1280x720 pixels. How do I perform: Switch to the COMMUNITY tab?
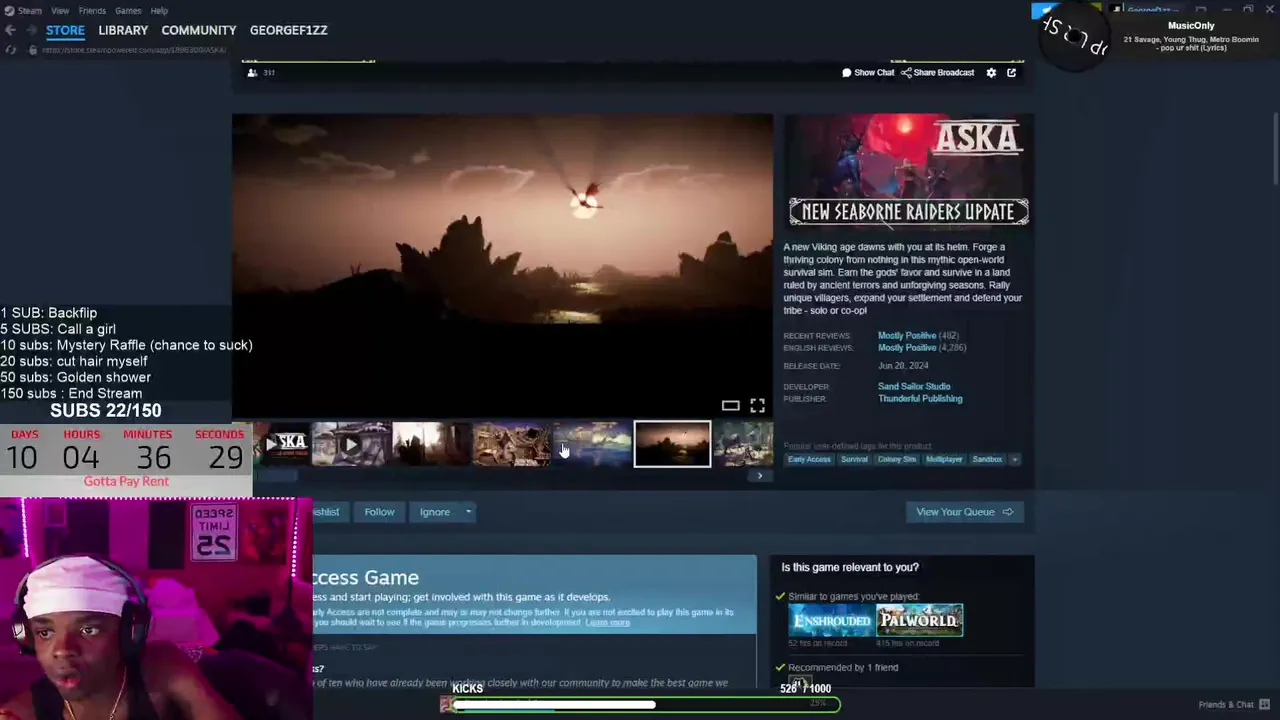(x=199, y=30)
